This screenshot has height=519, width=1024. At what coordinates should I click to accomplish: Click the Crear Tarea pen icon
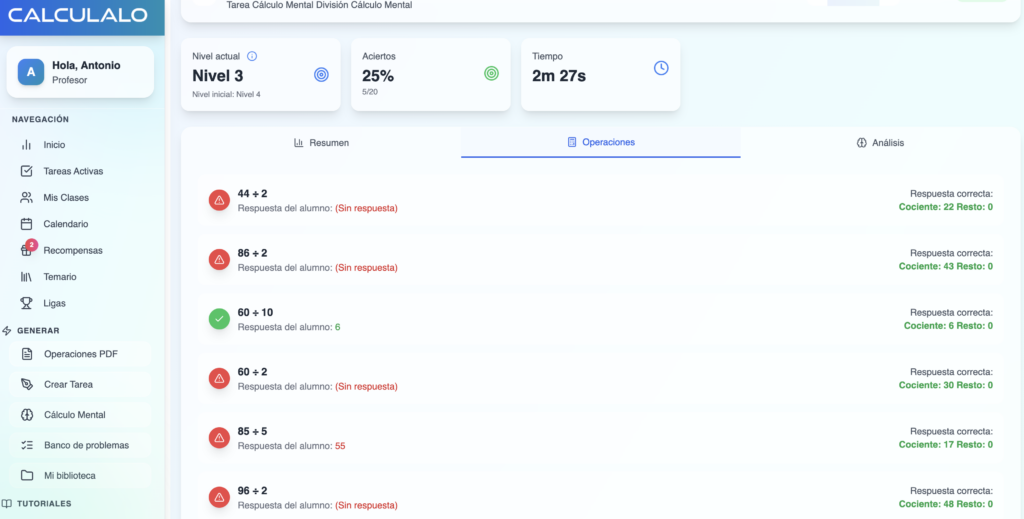point(27,385)
